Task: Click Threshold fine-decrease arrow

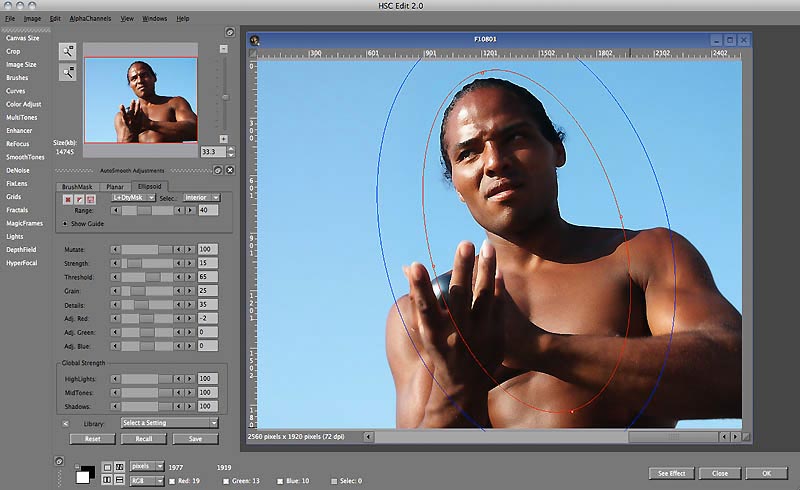Action: [x=178, y=277]
